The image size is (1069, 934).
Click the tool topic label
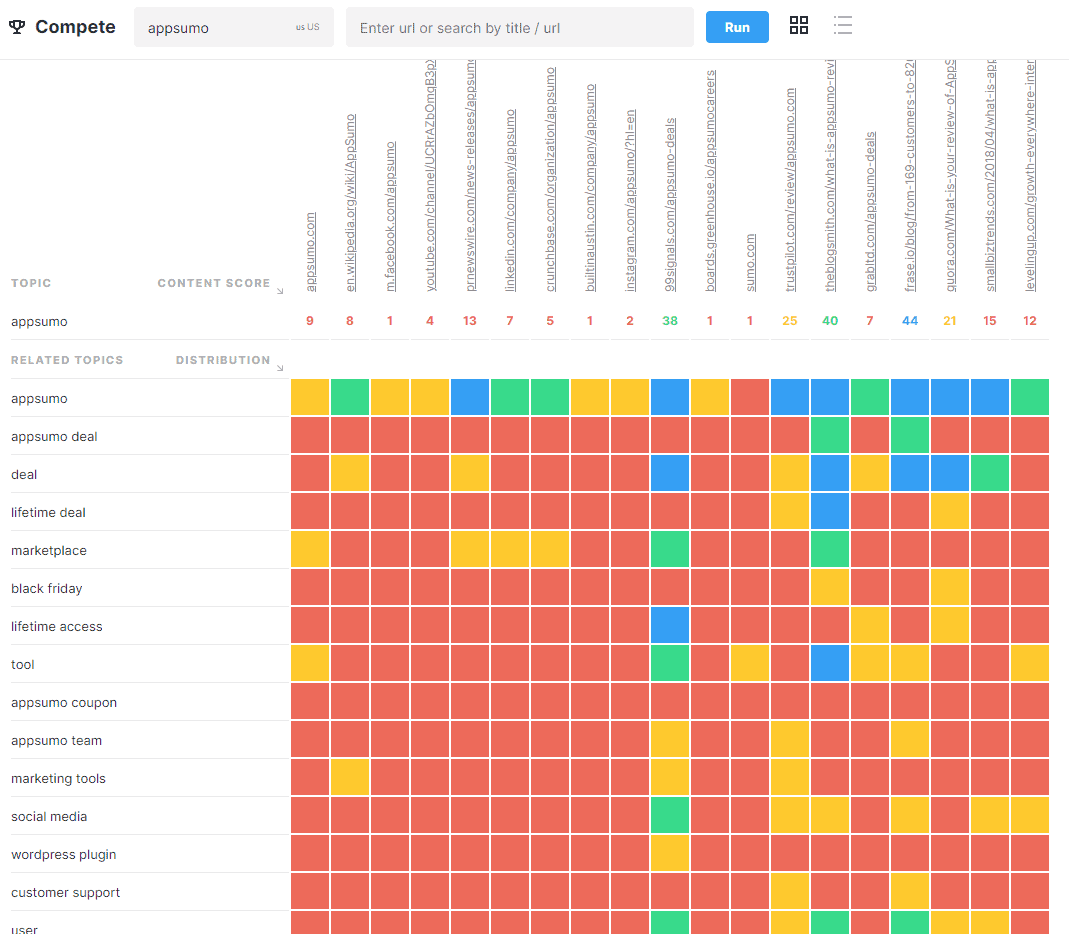point(22,665)
